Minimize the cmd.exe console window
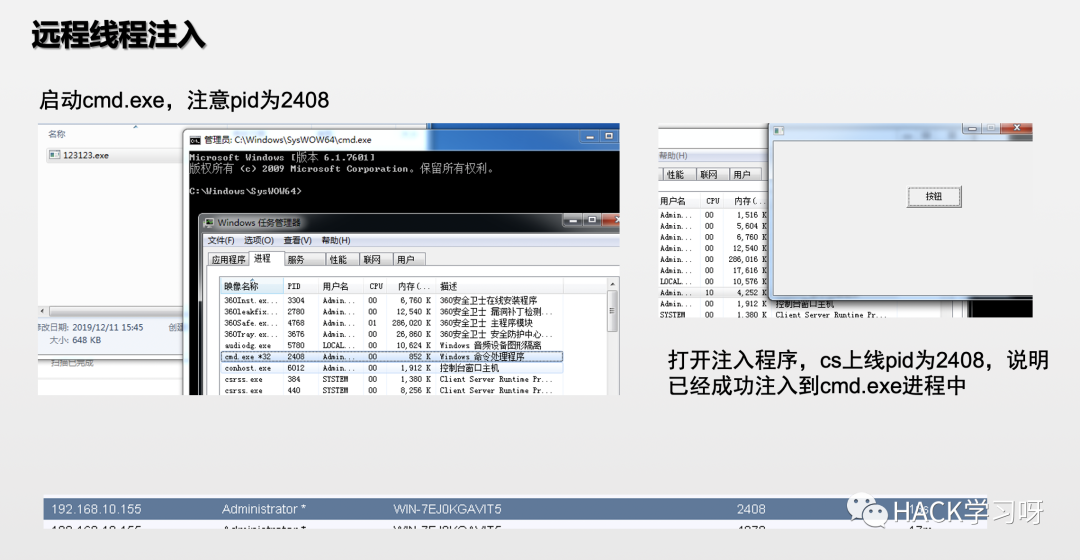Screen dimensions: 1080x560 pos(590,137)
